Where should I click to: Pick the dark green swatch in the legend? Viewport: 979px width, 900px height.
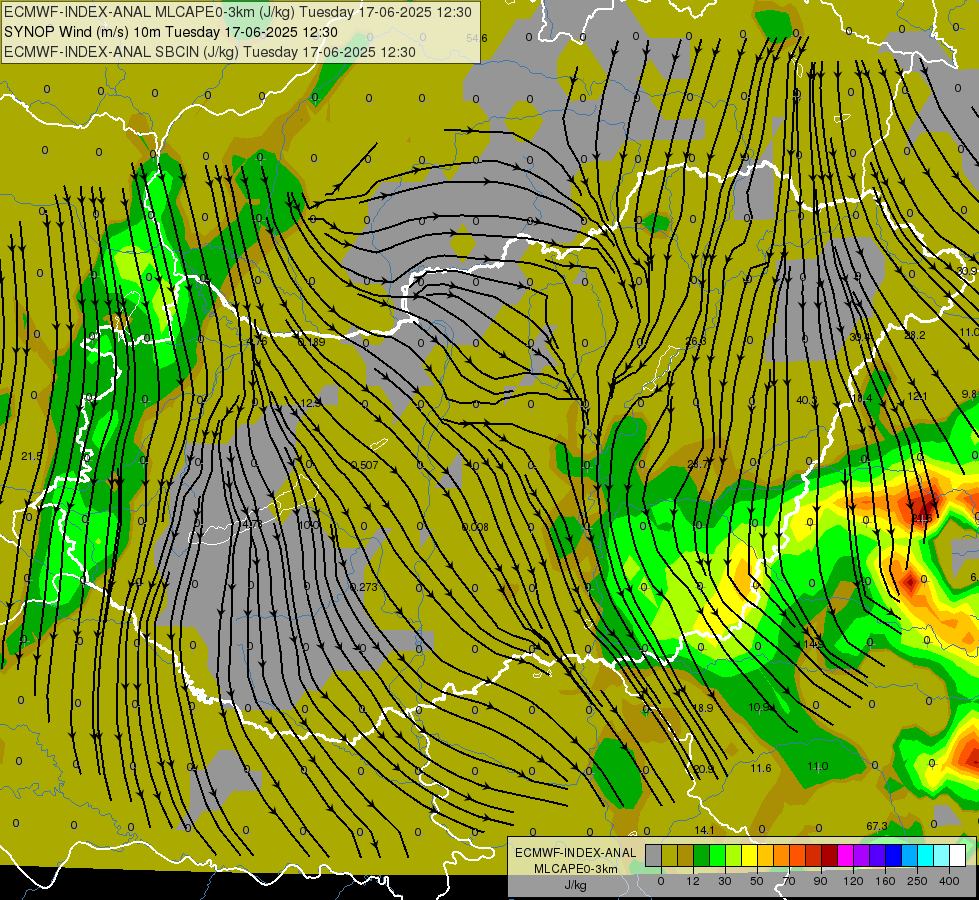click(702, 855)
